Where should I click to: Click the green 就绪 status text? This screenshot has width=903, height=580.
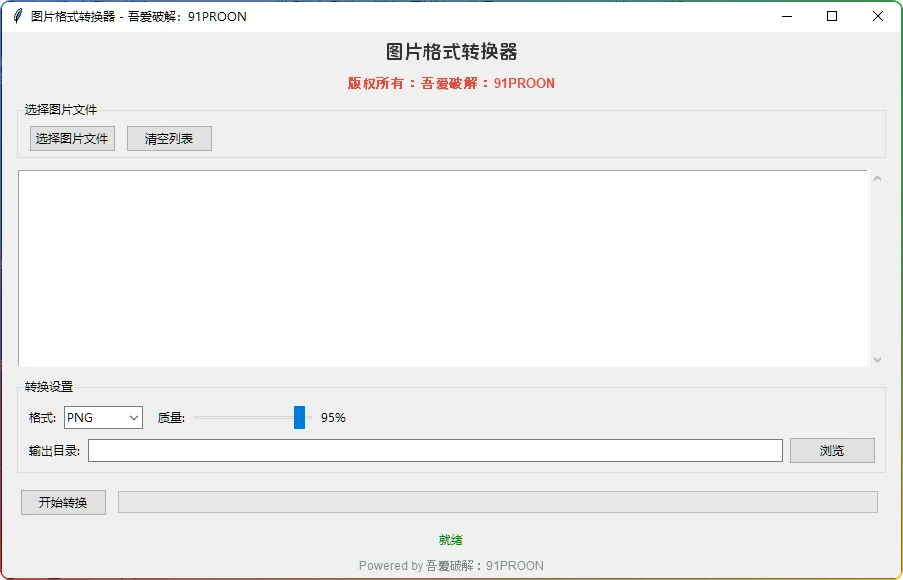coord(450,540)
